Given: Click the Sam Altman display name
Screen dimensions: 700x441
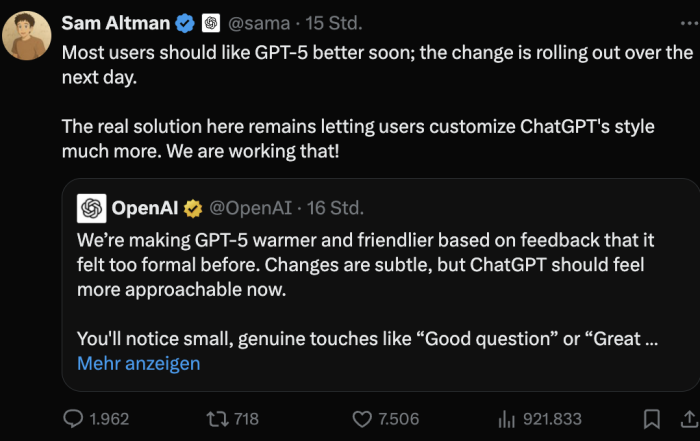Looking at the screenshot, I should pyautogui.click(x=115, y=22).
